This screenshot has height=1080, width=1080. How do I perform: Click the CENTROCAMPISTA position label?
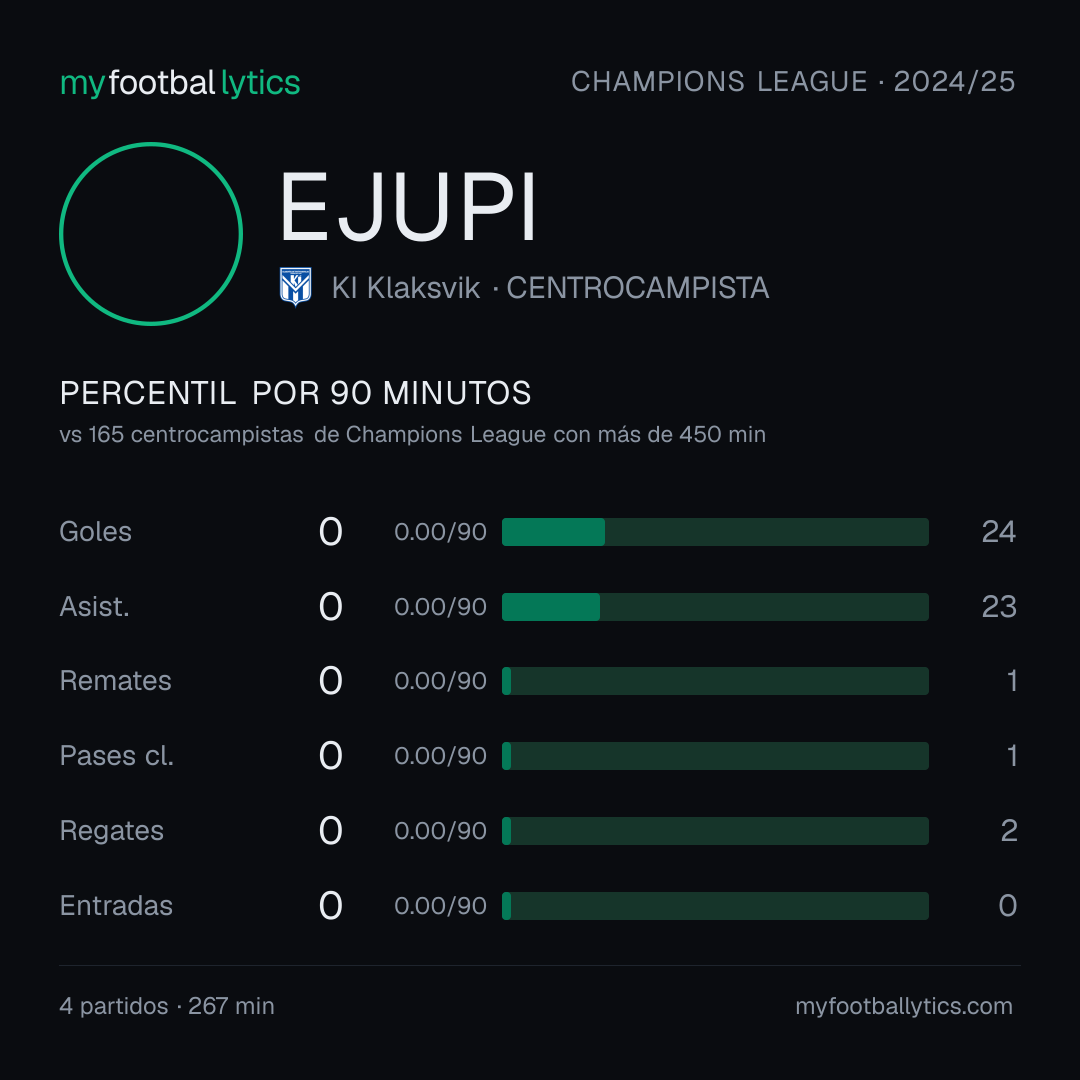point(638,288)
